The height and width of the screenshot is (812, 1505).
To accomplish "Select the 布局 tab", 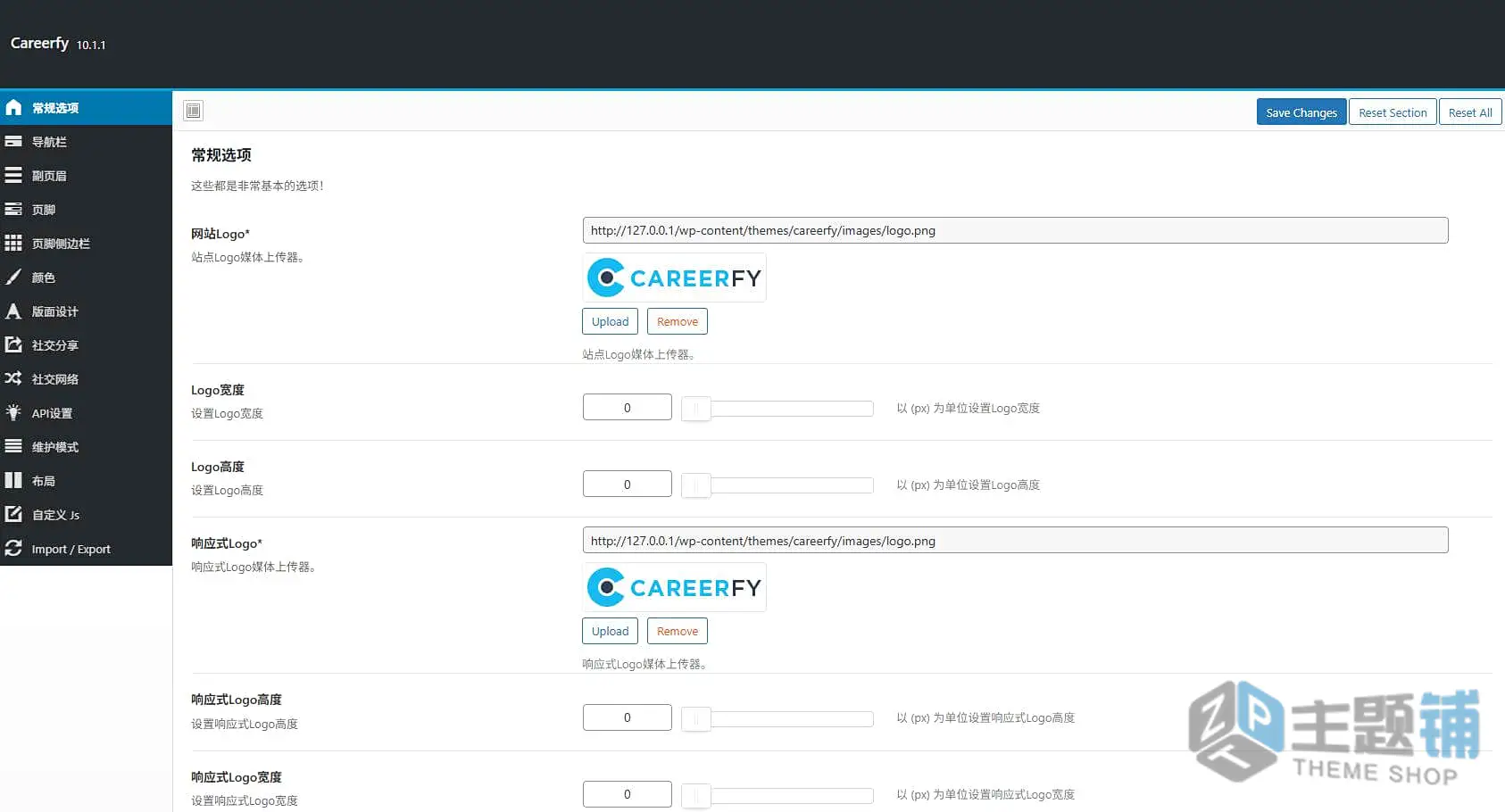I will point(86,481).
